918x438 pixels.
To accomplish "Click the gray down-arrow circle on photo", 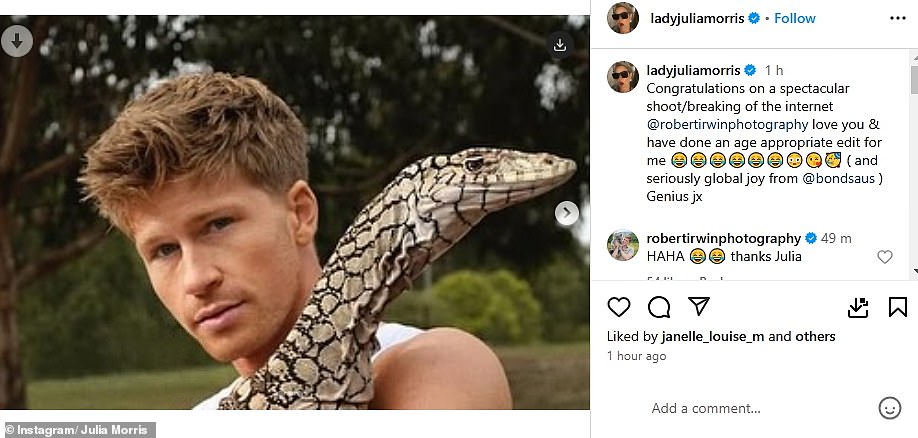I will click(17, 41).
